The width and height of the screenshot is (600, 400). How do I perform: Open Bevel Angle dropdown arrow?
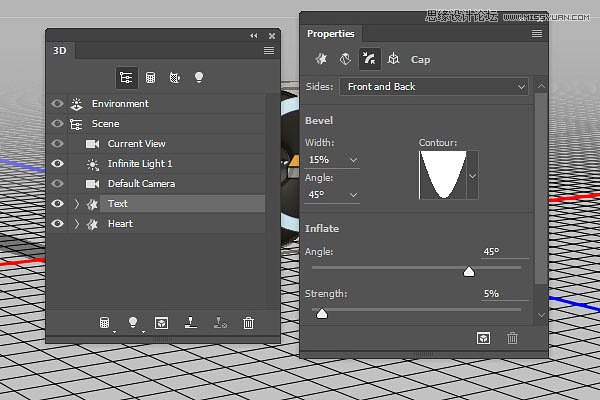coord(354,195)
